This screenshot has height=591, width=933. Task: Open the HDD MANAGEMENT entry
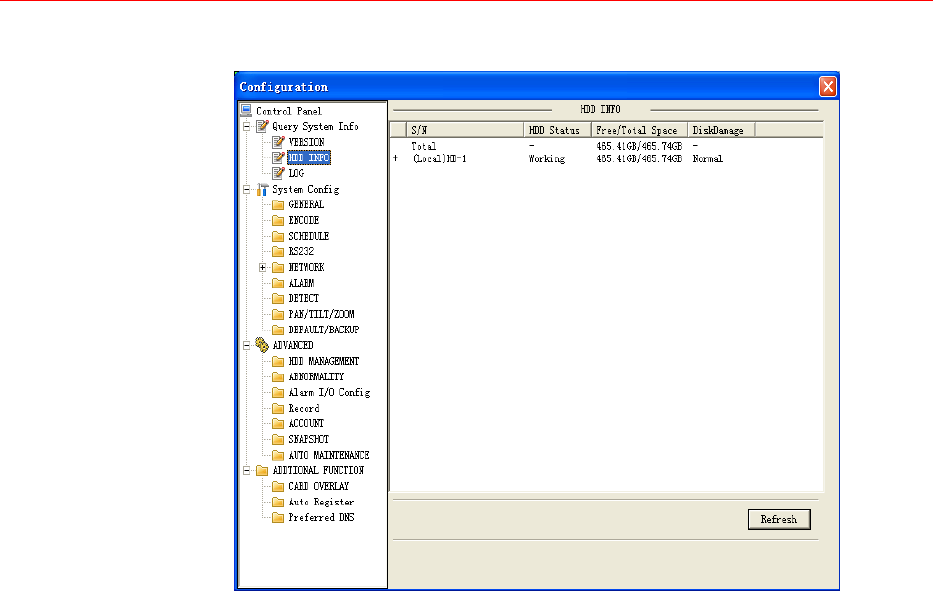tap(324, 361)
